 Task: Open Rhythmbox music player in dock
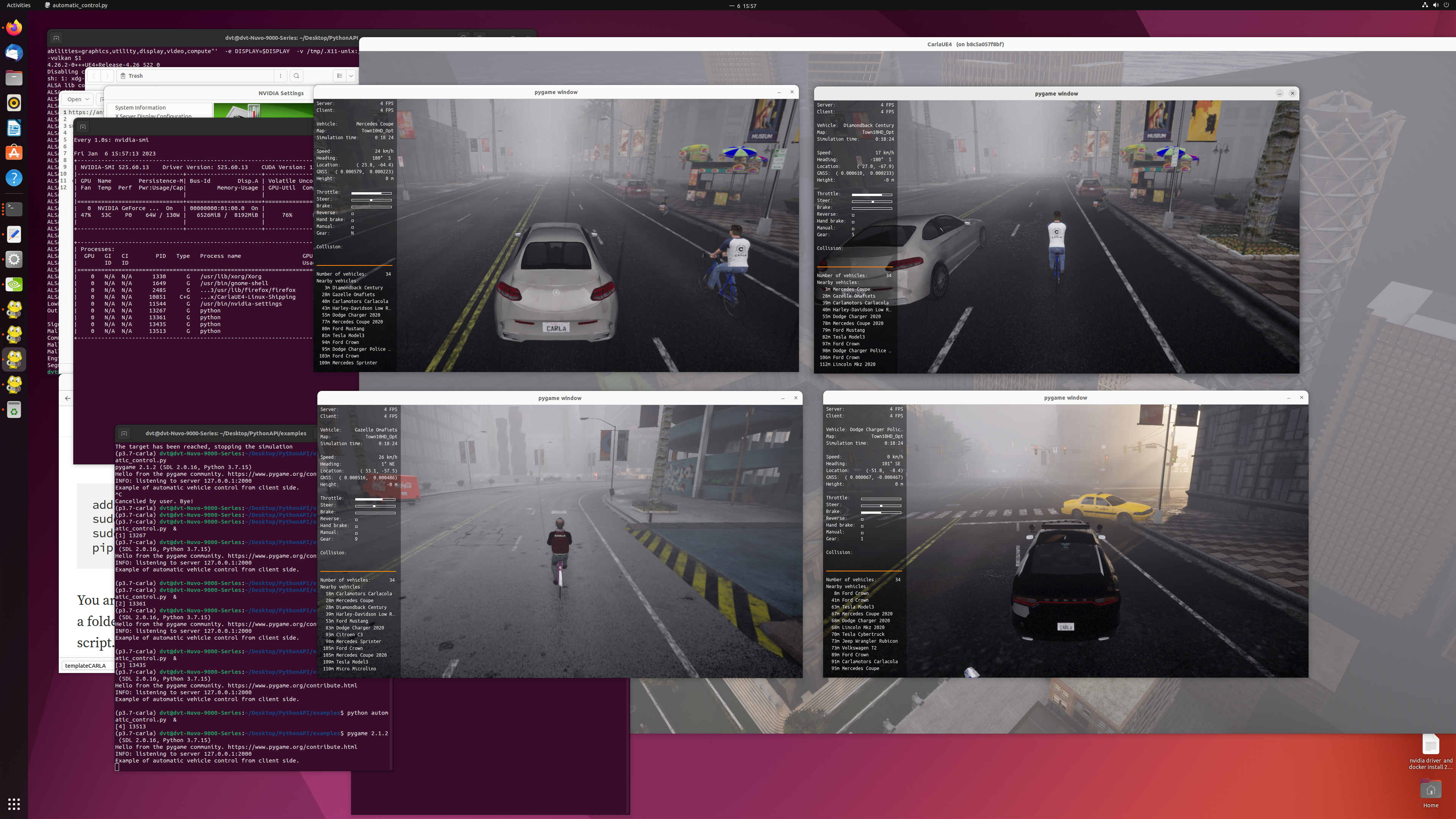tap(14, 103)
